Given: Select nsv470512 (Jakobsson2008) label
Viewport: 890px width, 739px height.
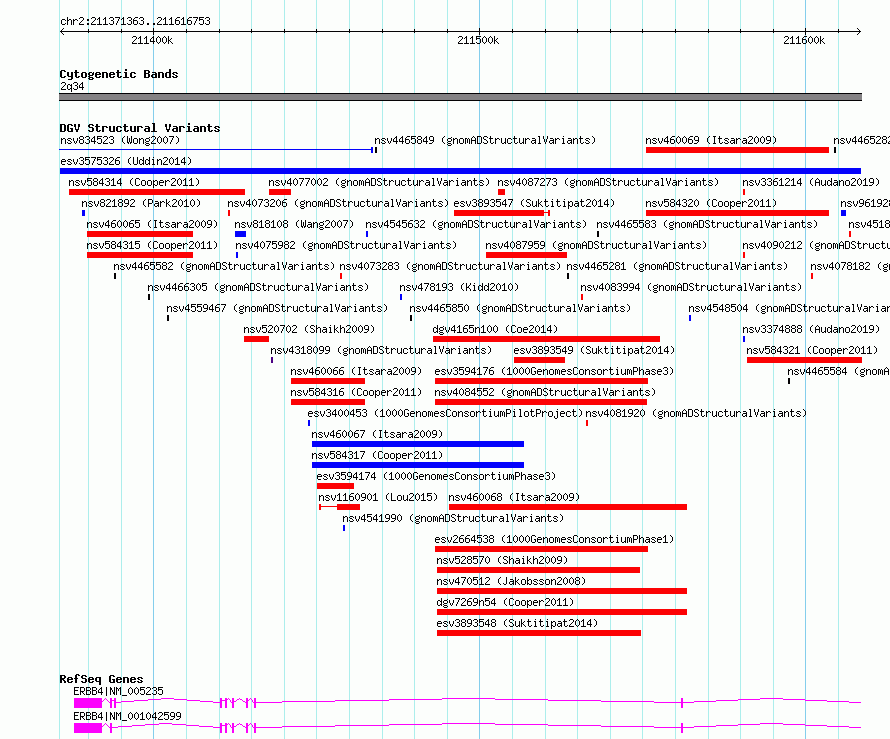Looking at the screenshot, I should coord(511,581).
